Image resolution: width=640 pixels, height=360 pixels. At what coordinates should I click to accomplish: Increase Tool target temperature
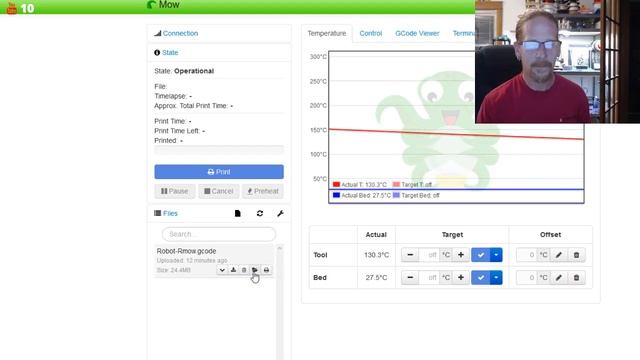(x=461, y=255)
